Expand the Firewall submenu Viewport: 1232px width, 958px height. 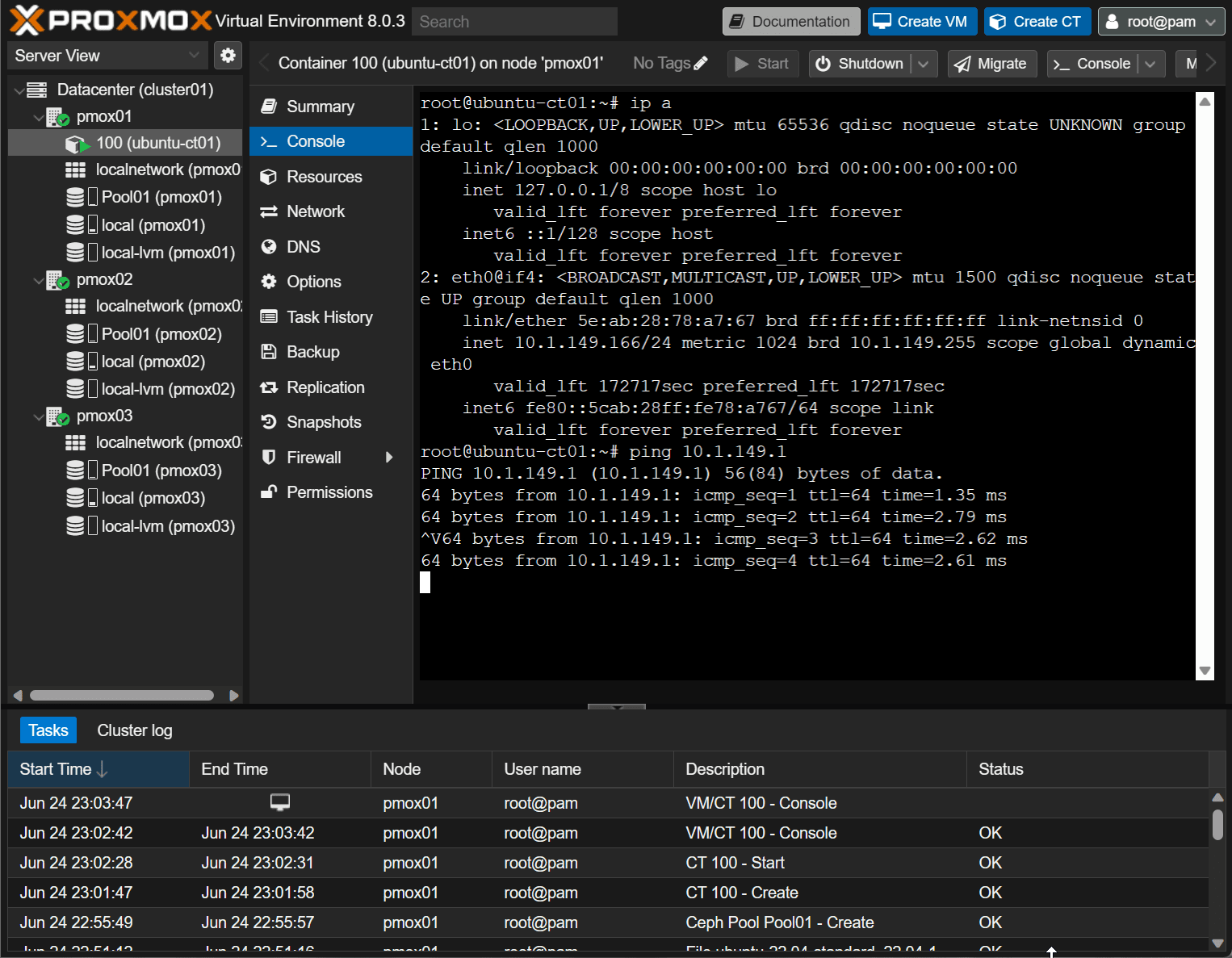389,457
